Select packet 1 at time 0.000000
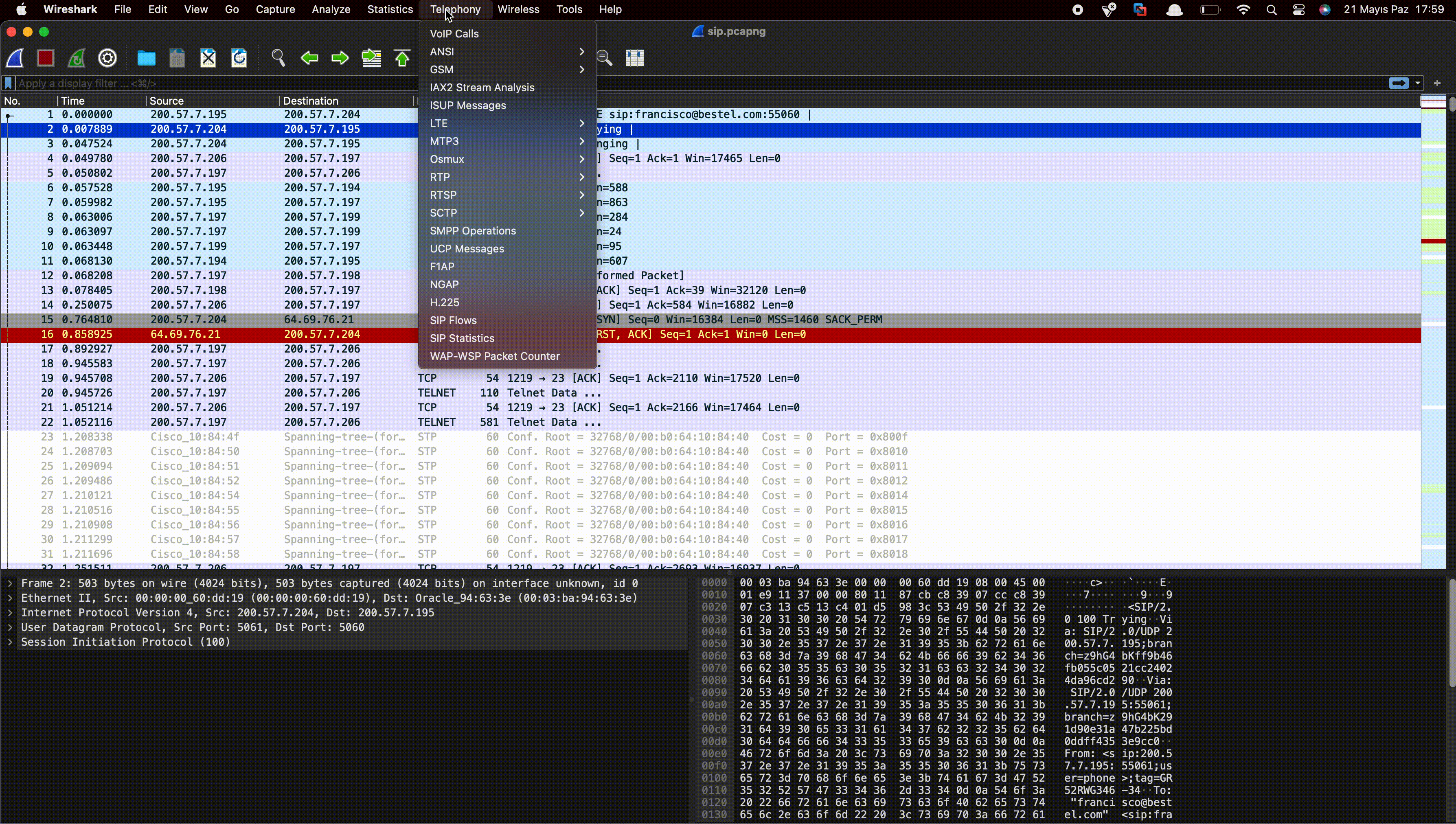 pyautogui.click(x=711, y=114)
